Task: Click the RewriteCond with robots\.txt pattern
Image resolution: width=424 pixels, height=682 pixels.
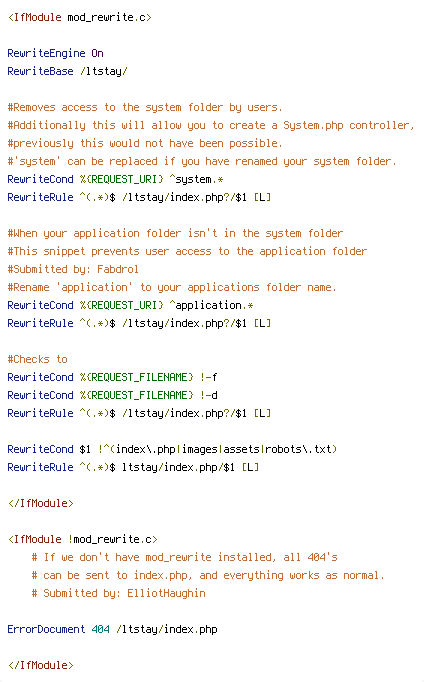Action: pos(172,449)
